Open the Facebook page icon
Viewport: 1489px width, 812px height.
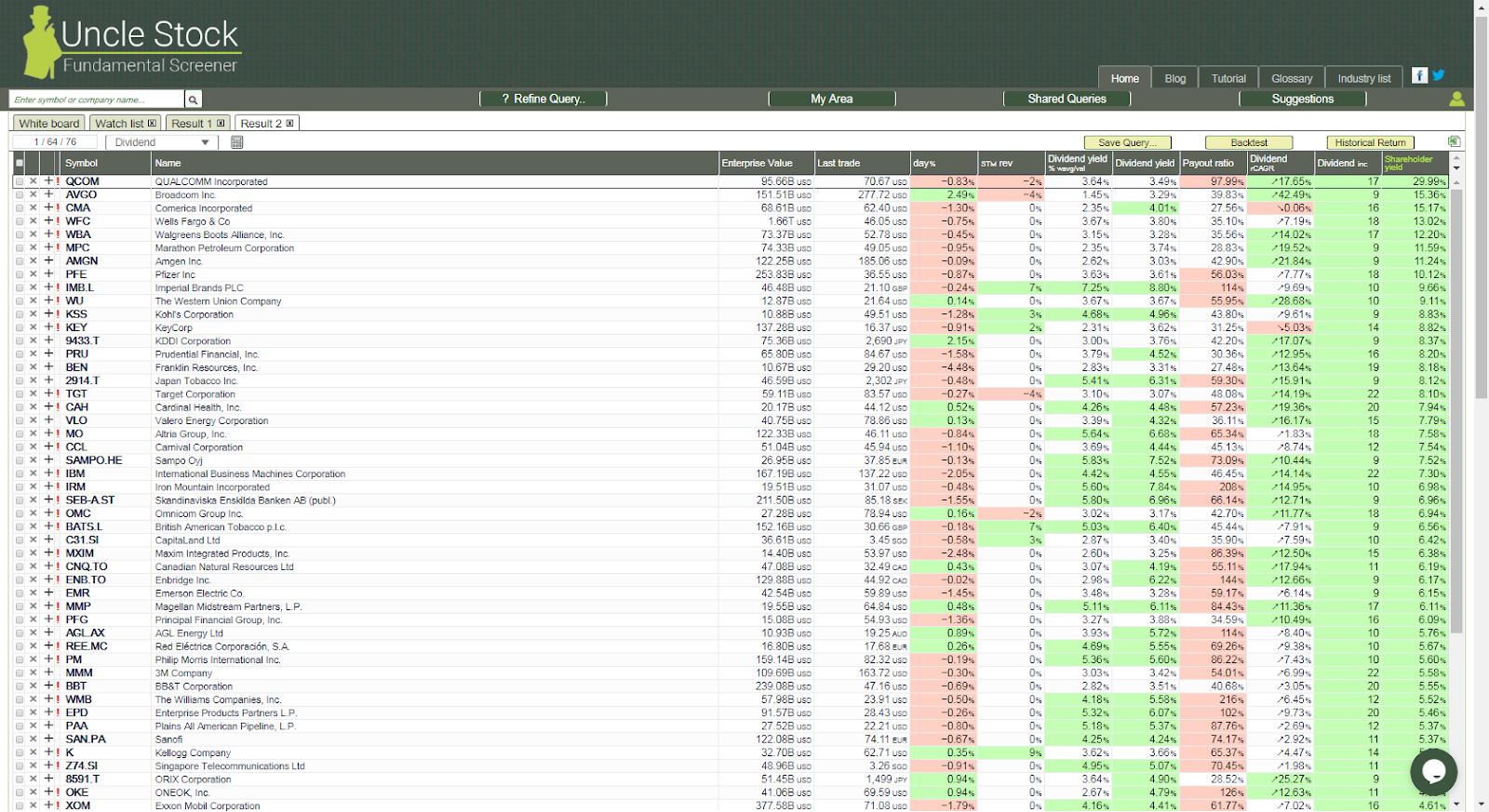(1419, 75)
